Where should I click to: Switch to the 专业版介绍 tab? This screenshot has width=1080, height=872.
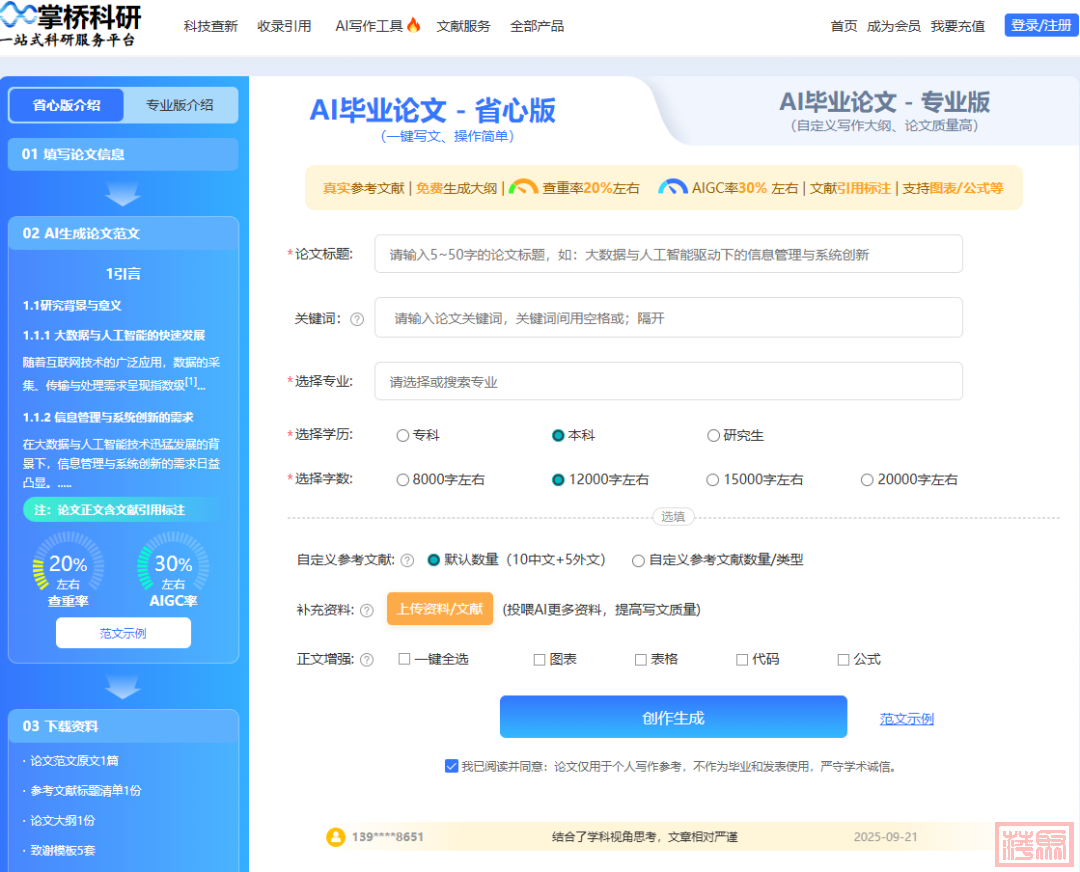click(x=180, y=105)
